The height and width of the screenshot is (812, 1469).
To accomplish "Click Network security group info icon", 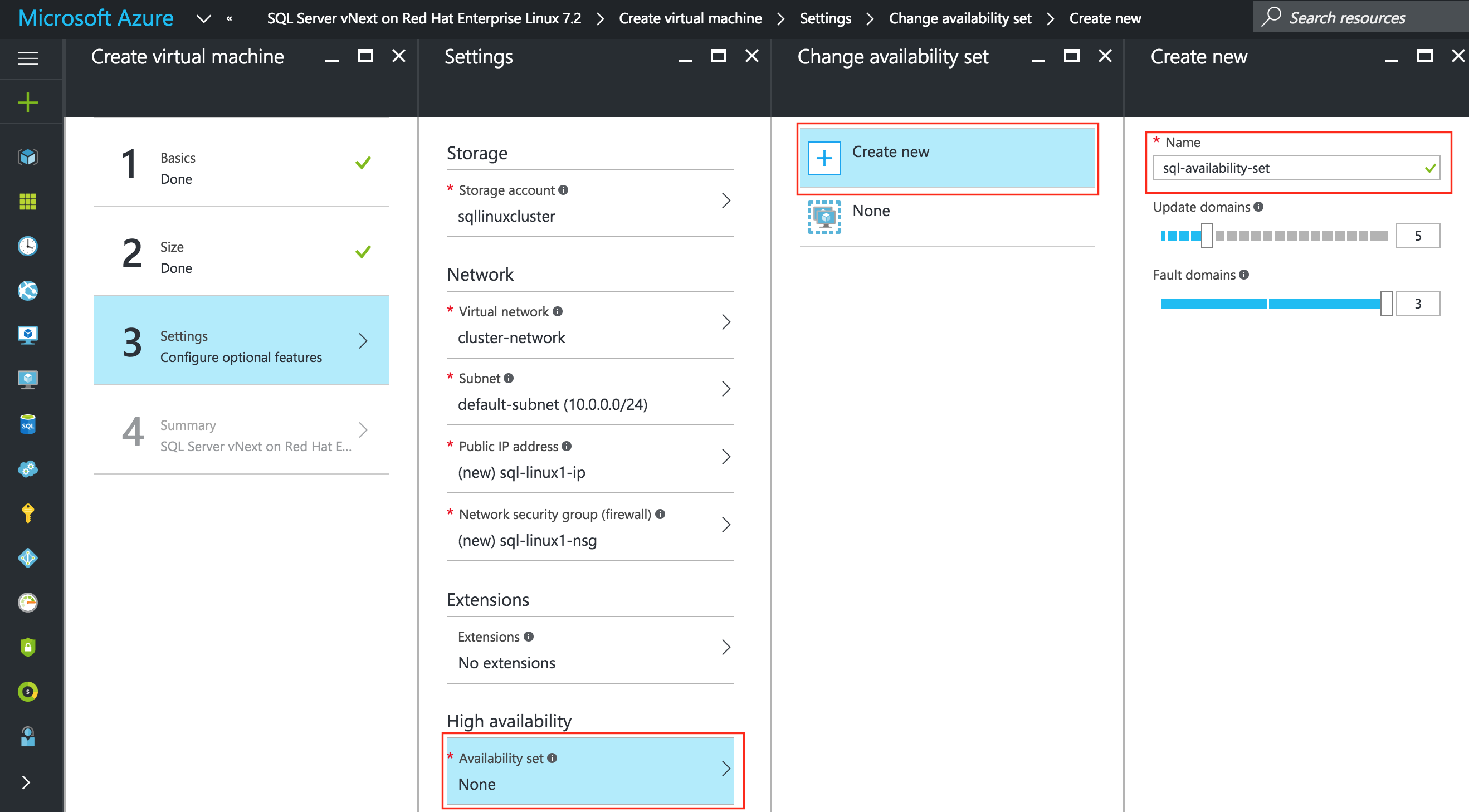I will coord(660,514).
